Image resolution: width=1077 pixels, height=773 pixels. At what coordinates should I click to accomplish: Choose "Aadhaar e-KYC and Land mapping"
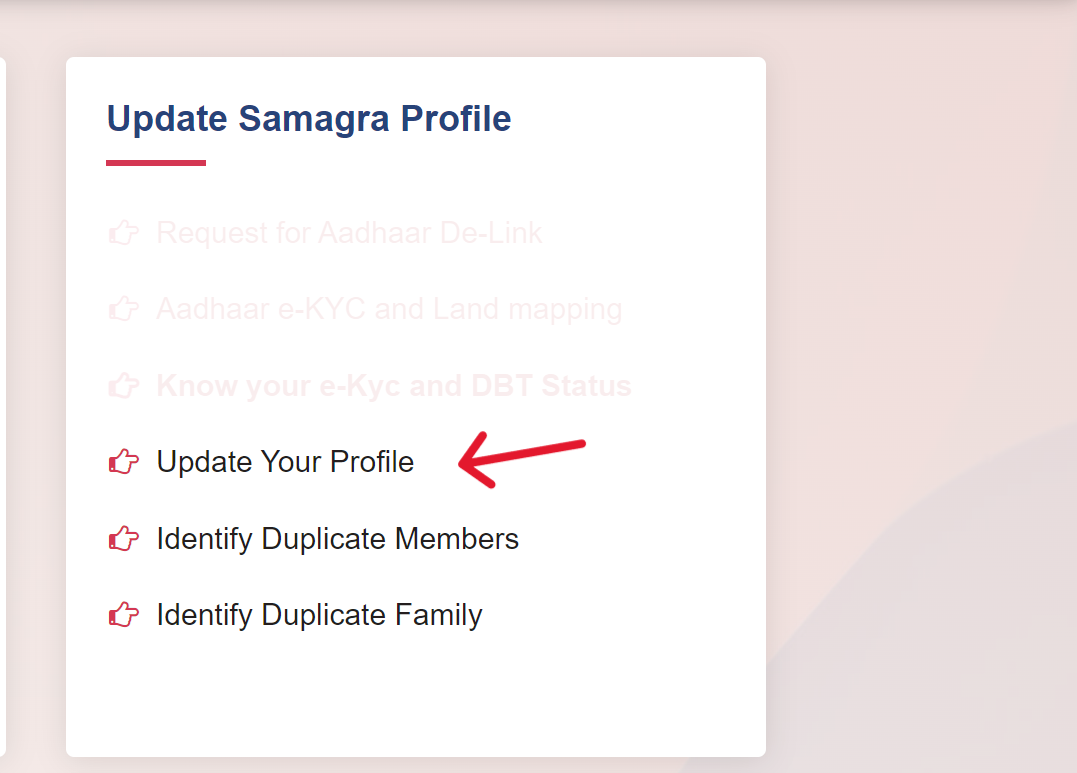pyautogui.click(x=388, y=309)
